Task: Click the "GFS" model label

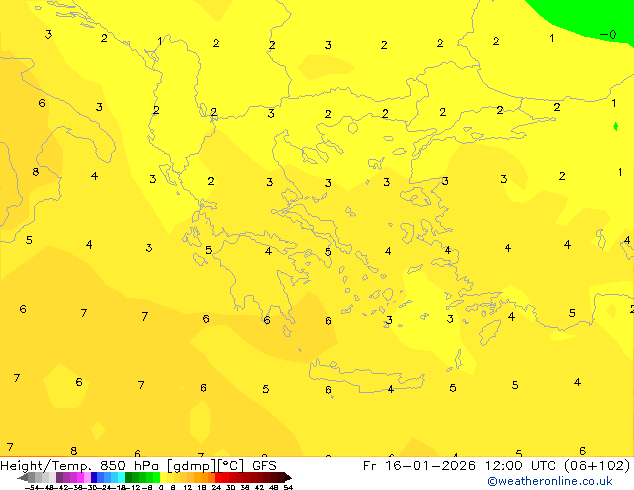Action: click(264, 466)
